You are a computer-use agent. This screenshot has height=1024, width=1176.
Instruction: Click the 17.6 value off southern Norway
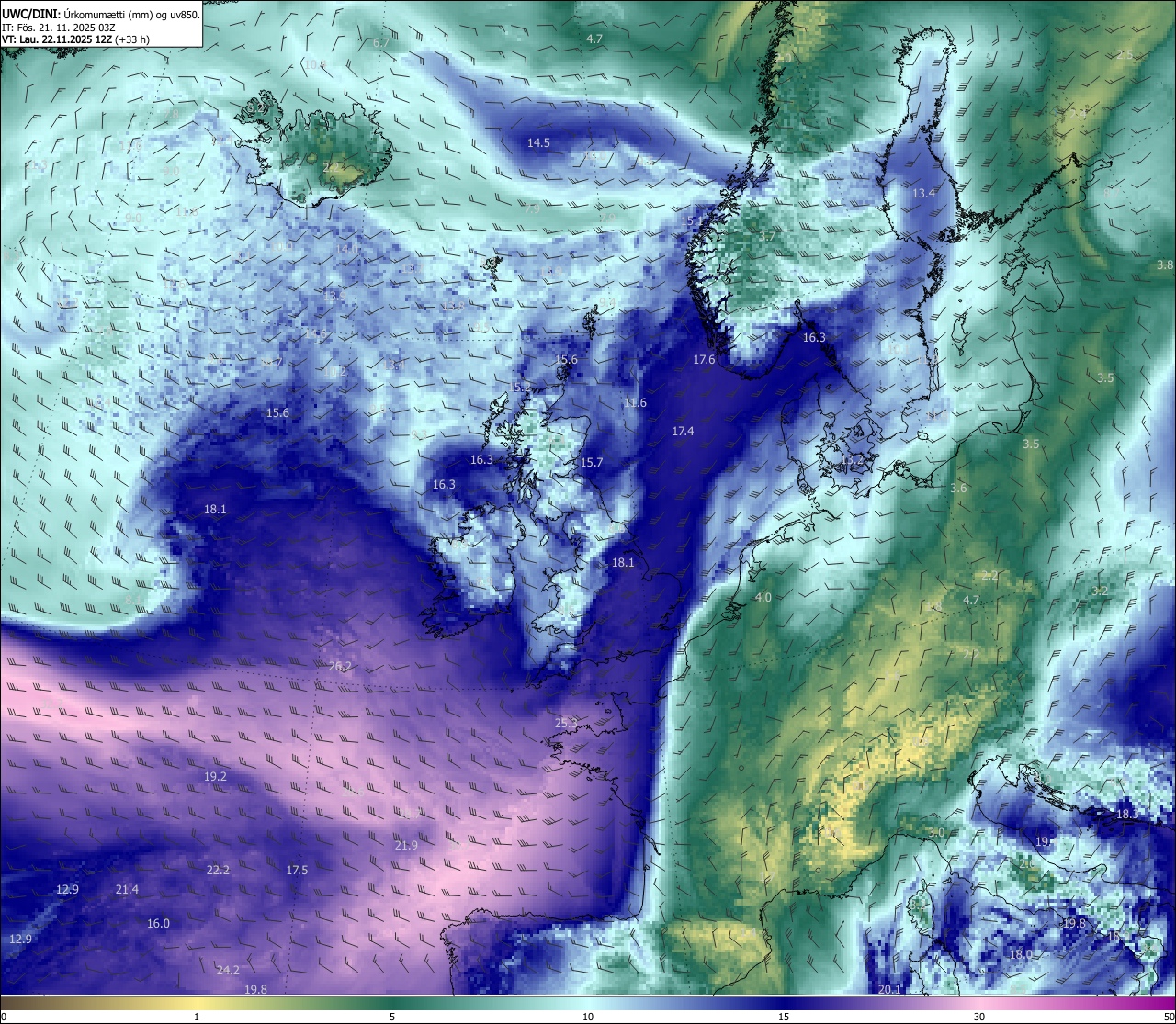704,360
